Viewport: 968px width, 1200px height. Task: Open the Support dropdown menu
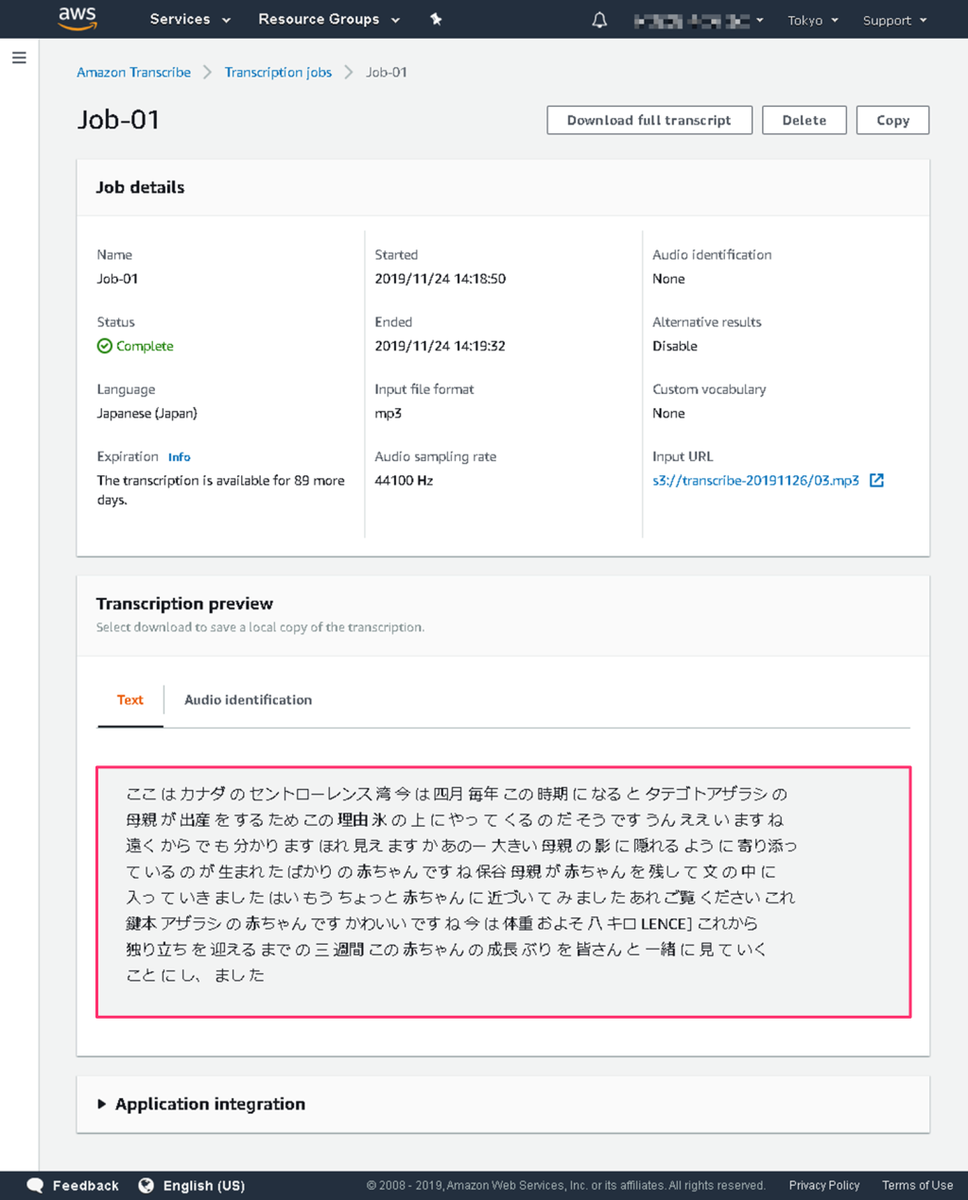click(895, 20)
